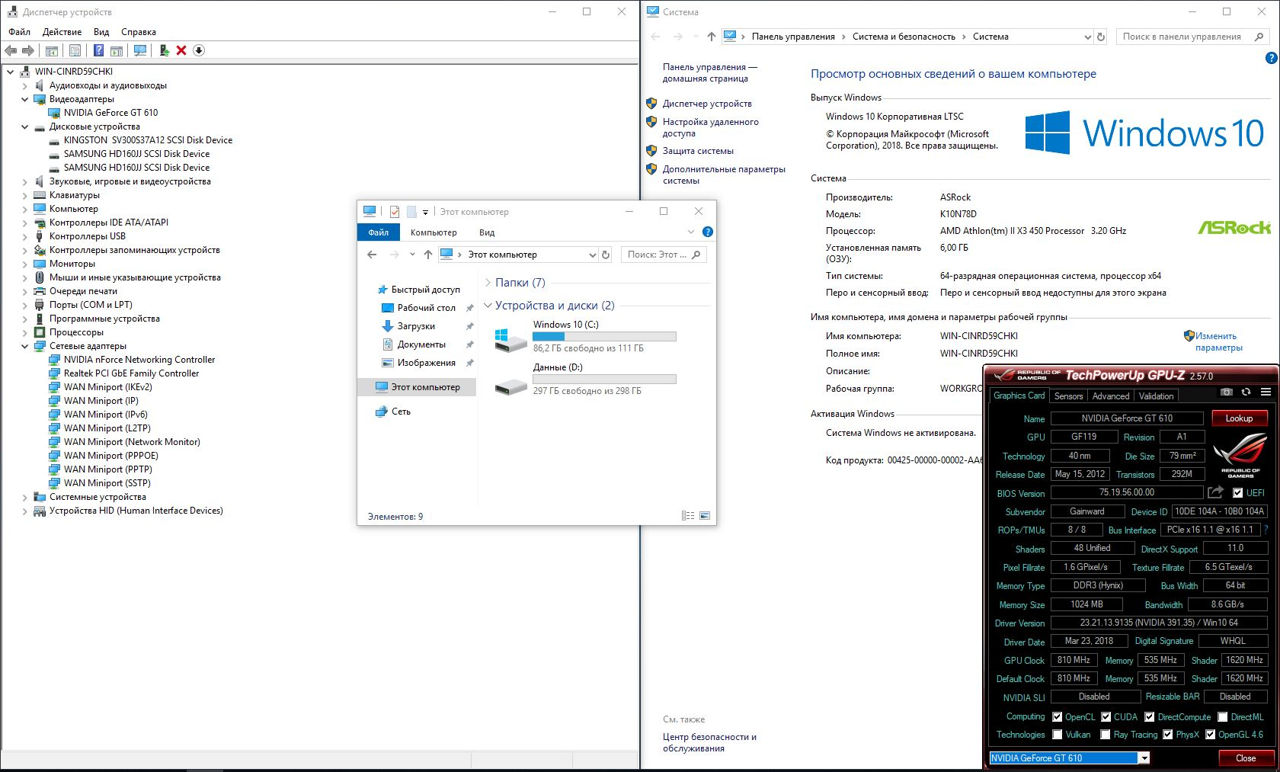The width and height of the screenshot is (1280, 772).
Task: Click the Изменить параметры link
Action: click(1218, 342)
